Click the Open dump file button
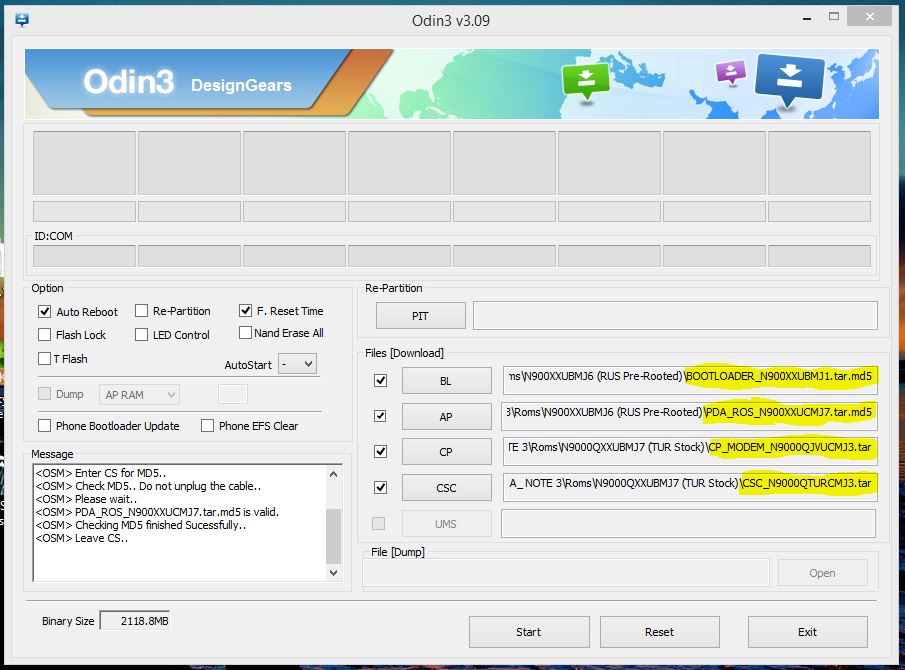 tap(822, 573)
